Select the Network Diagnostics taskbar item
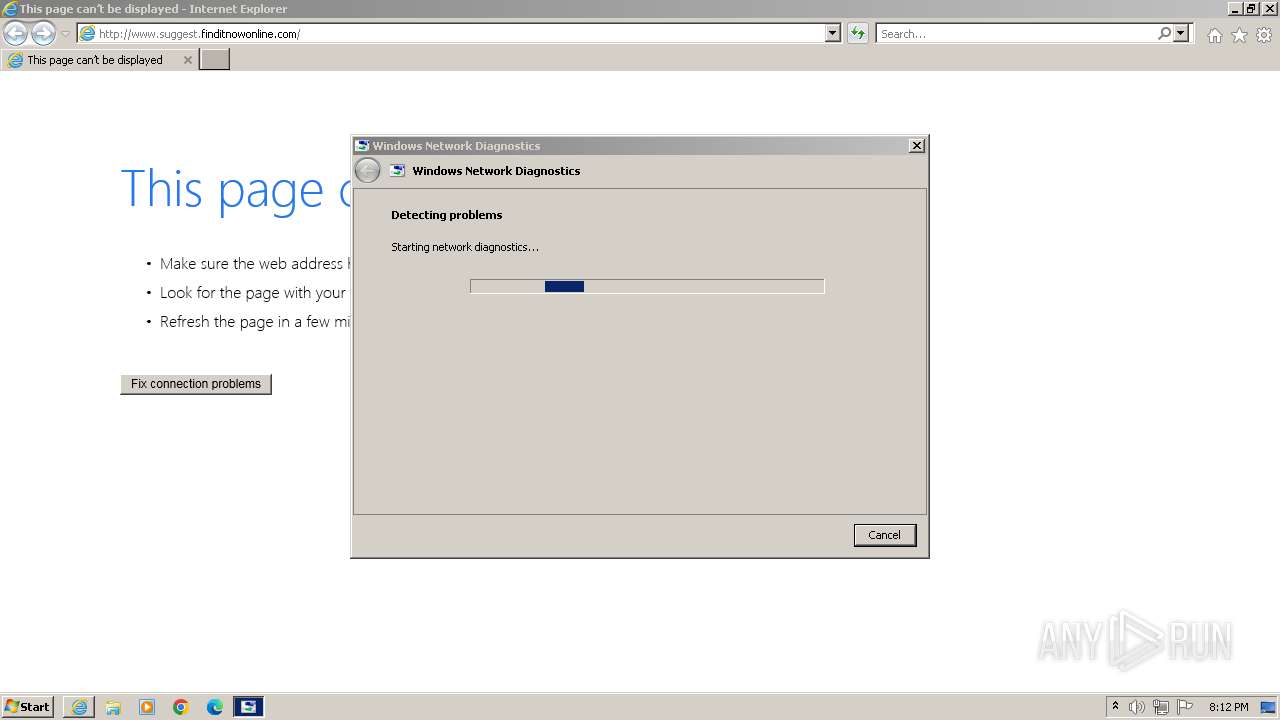Viewport: 1280px width, 720px height. coord(249,707)
